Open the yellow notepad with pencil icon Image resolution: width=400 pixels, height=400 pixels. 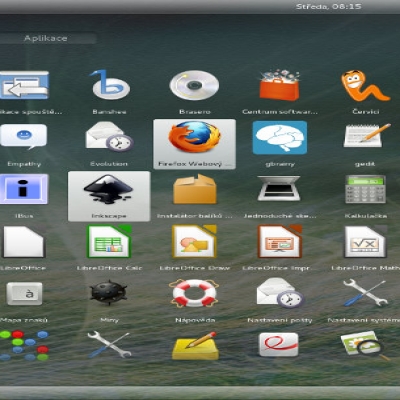[x=195, y=346]
